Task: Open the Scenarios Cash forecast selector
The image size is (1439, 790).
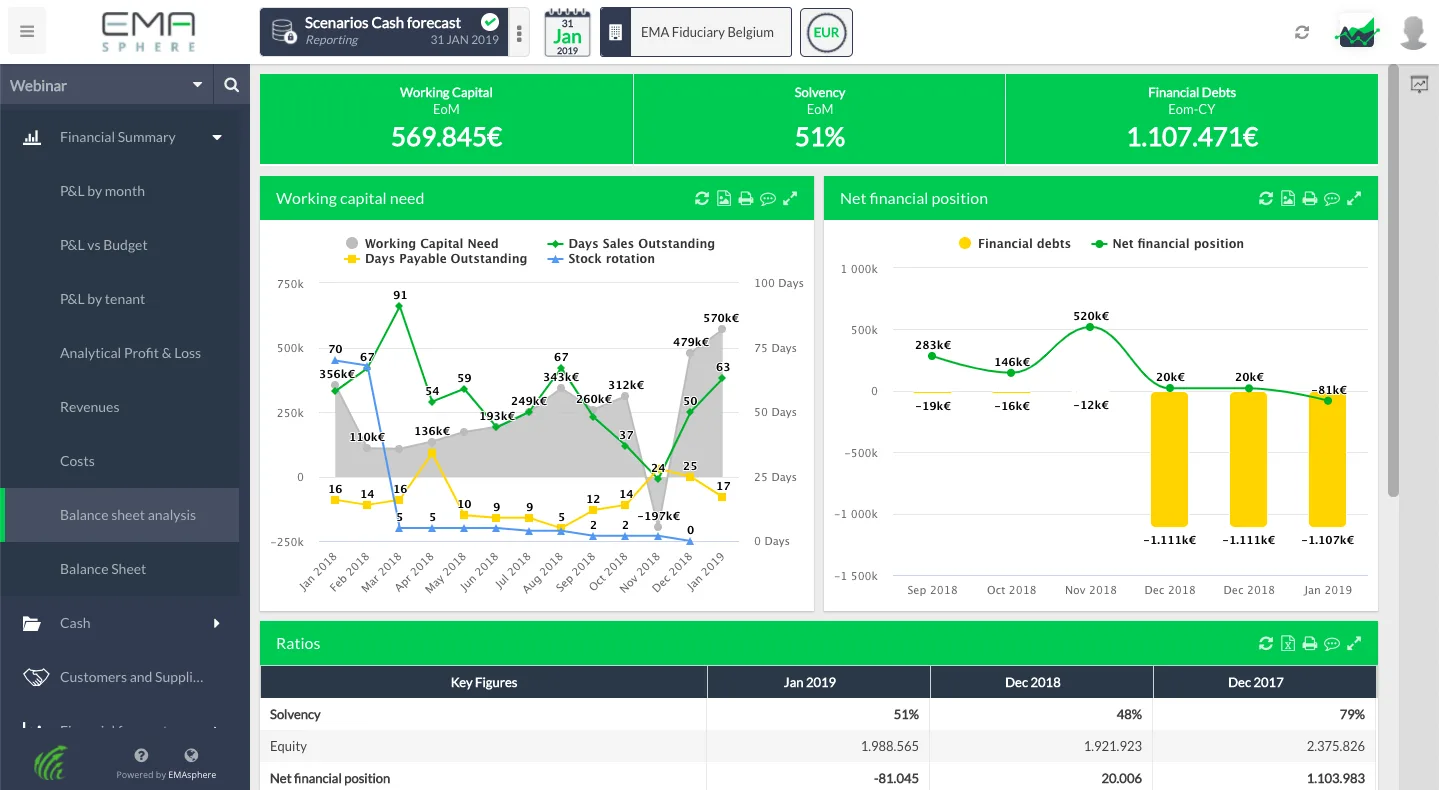Action: pyautogui.click(x=384, y=33)
